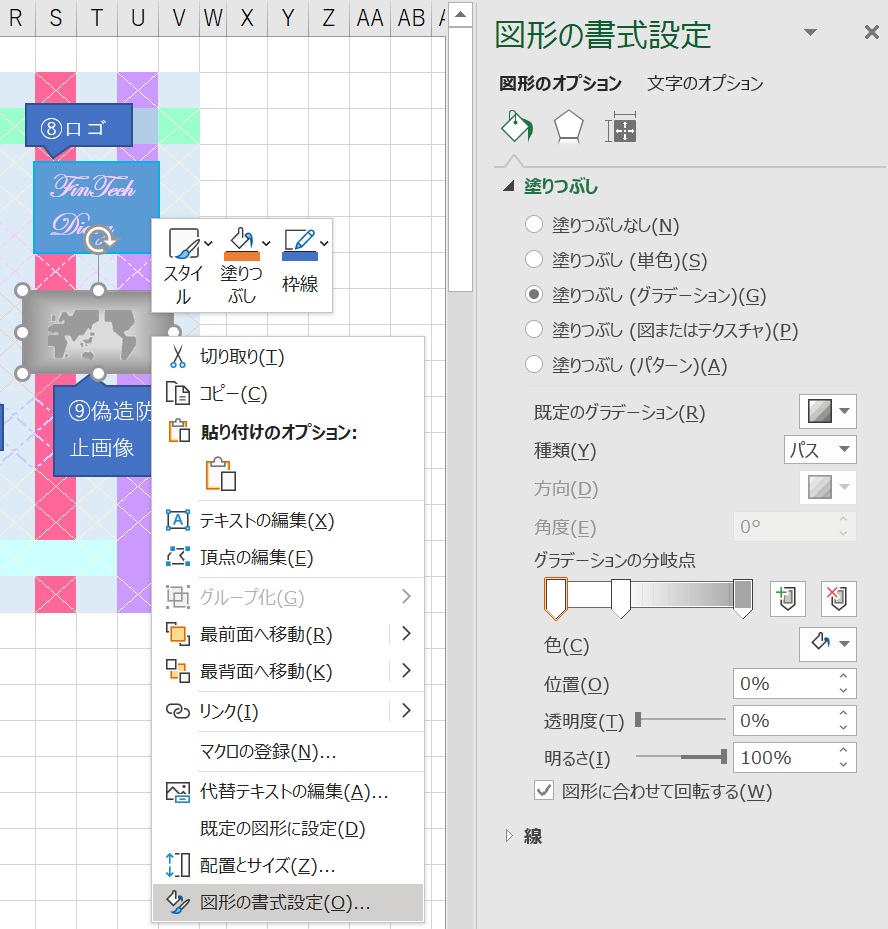Remove the gradient stop via delete icon
Viewport: 888px width, 929px height.
click(837, 598)
